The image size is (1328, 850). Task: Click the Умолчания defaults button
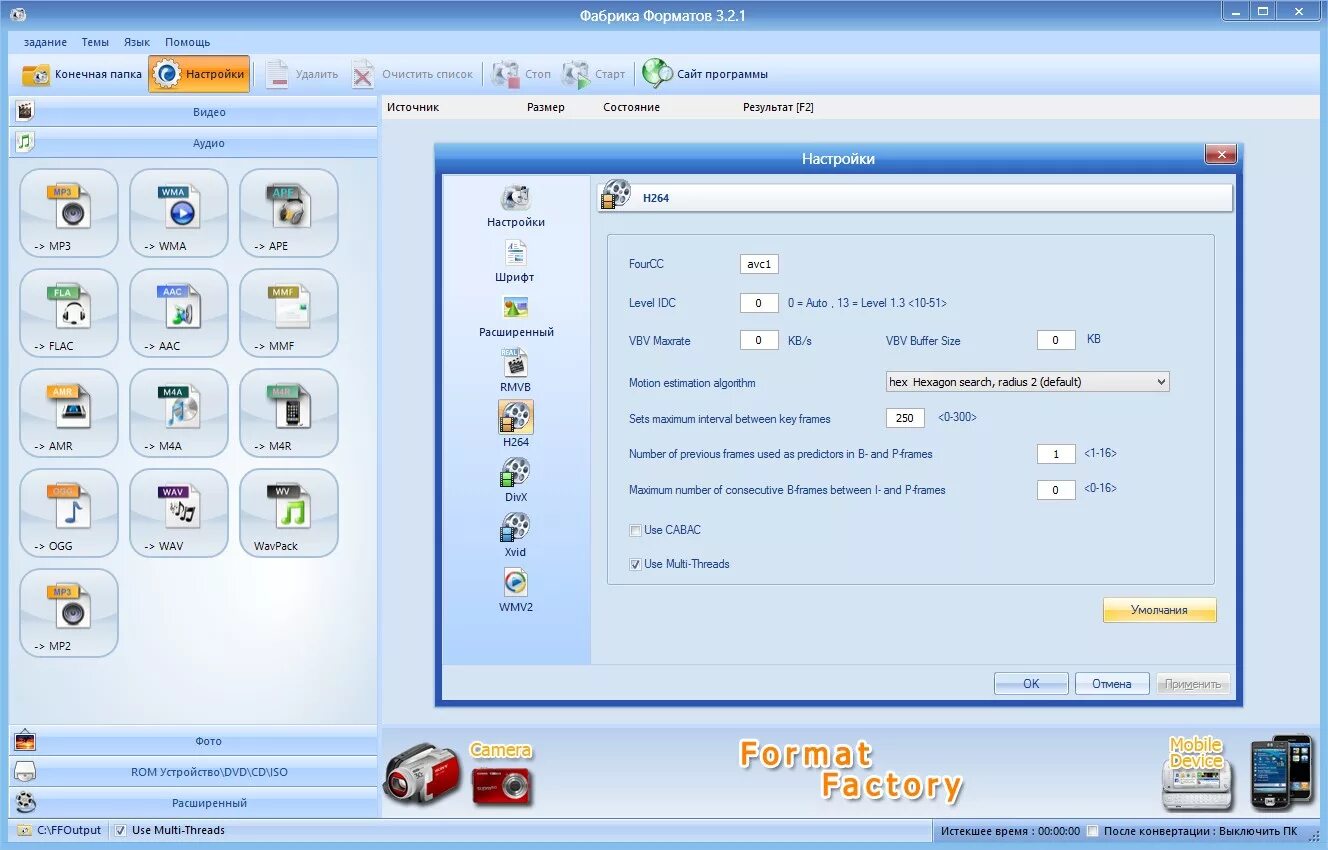[1159, 610]
